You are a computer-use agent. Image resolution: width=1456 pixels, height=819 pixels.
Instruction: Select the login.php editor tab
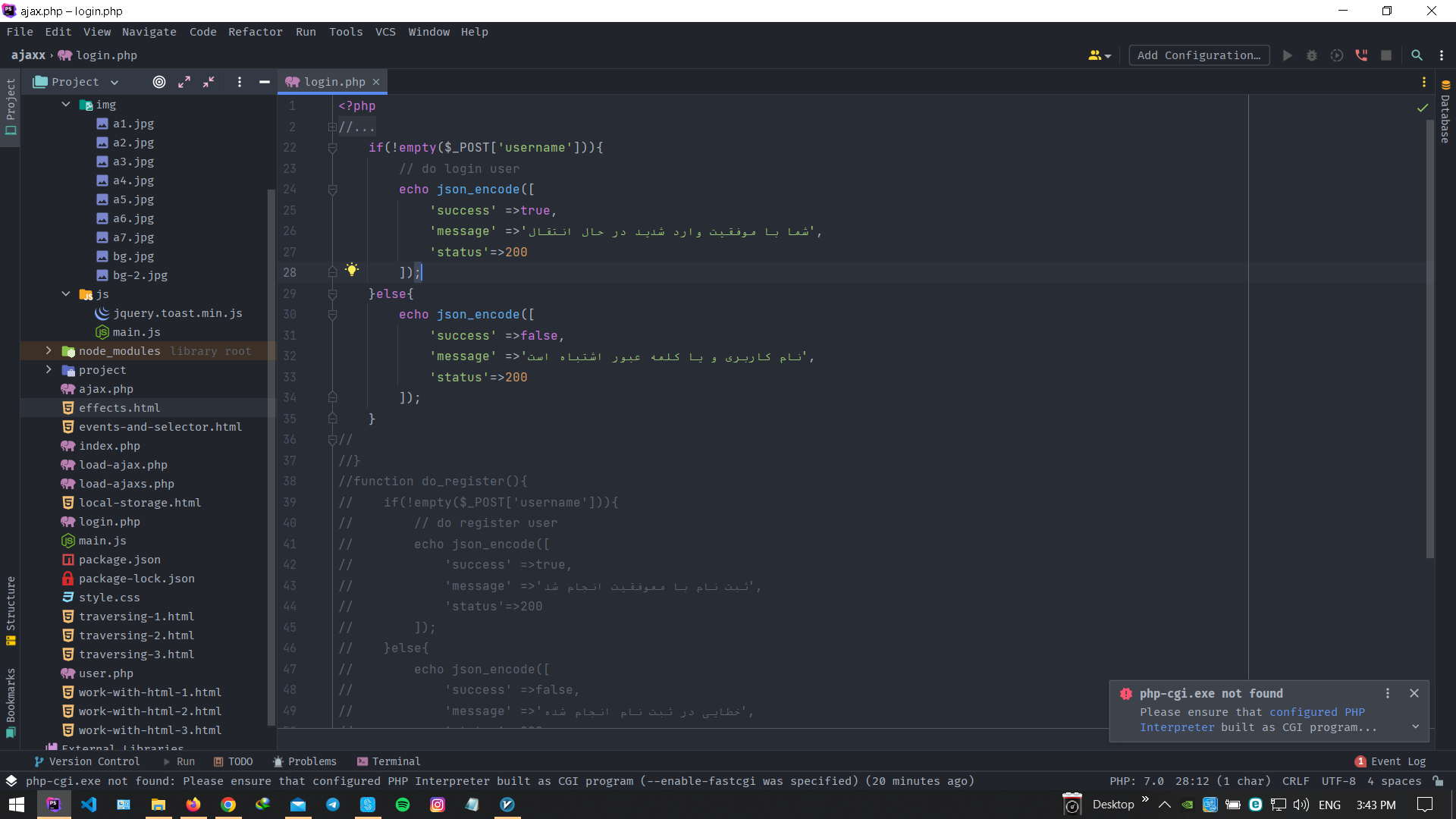coord(334,82)
